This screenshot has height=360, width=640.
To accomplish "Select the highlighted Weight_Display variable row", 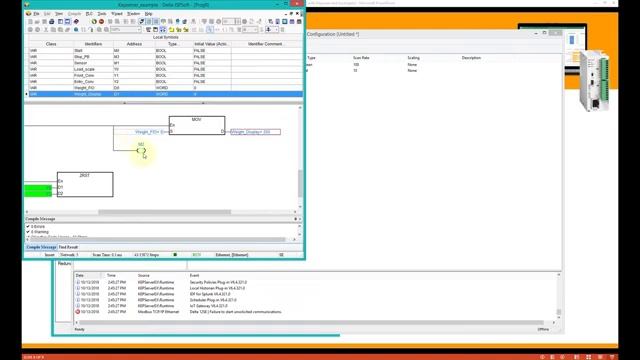I will pyautogui.click(x=165, y=94).
